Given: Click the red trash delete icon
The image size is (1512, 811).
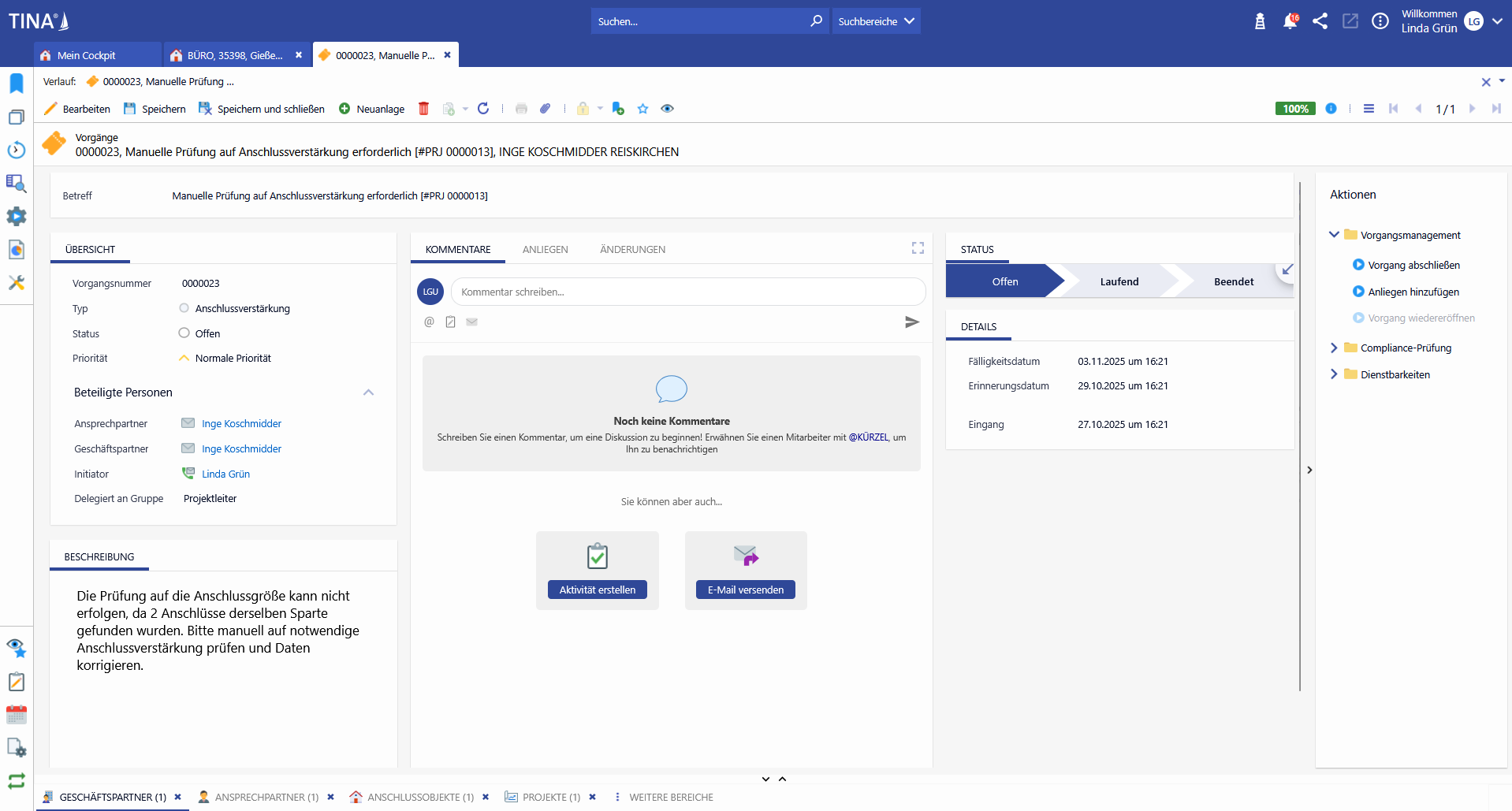Looking at the screenshot, I should pyautogui.click(x=423, y=109).
